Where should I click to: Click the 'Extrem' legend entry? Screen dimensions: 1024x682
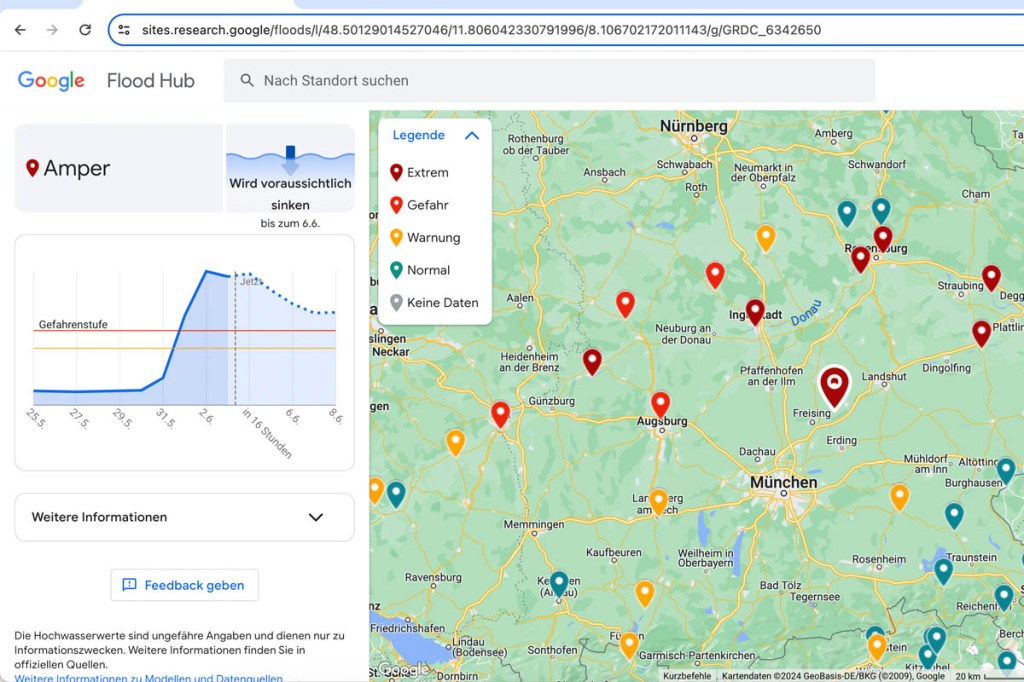[419, 172]
